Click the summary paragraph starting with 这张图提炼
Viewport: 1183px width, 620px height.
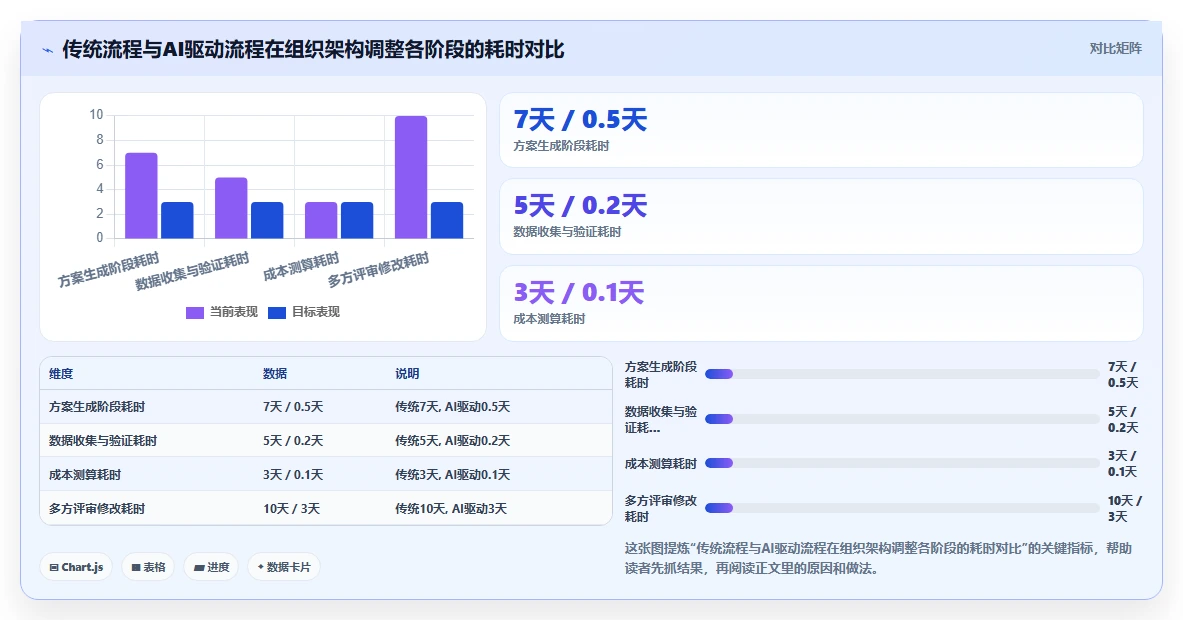click(878, 558)
